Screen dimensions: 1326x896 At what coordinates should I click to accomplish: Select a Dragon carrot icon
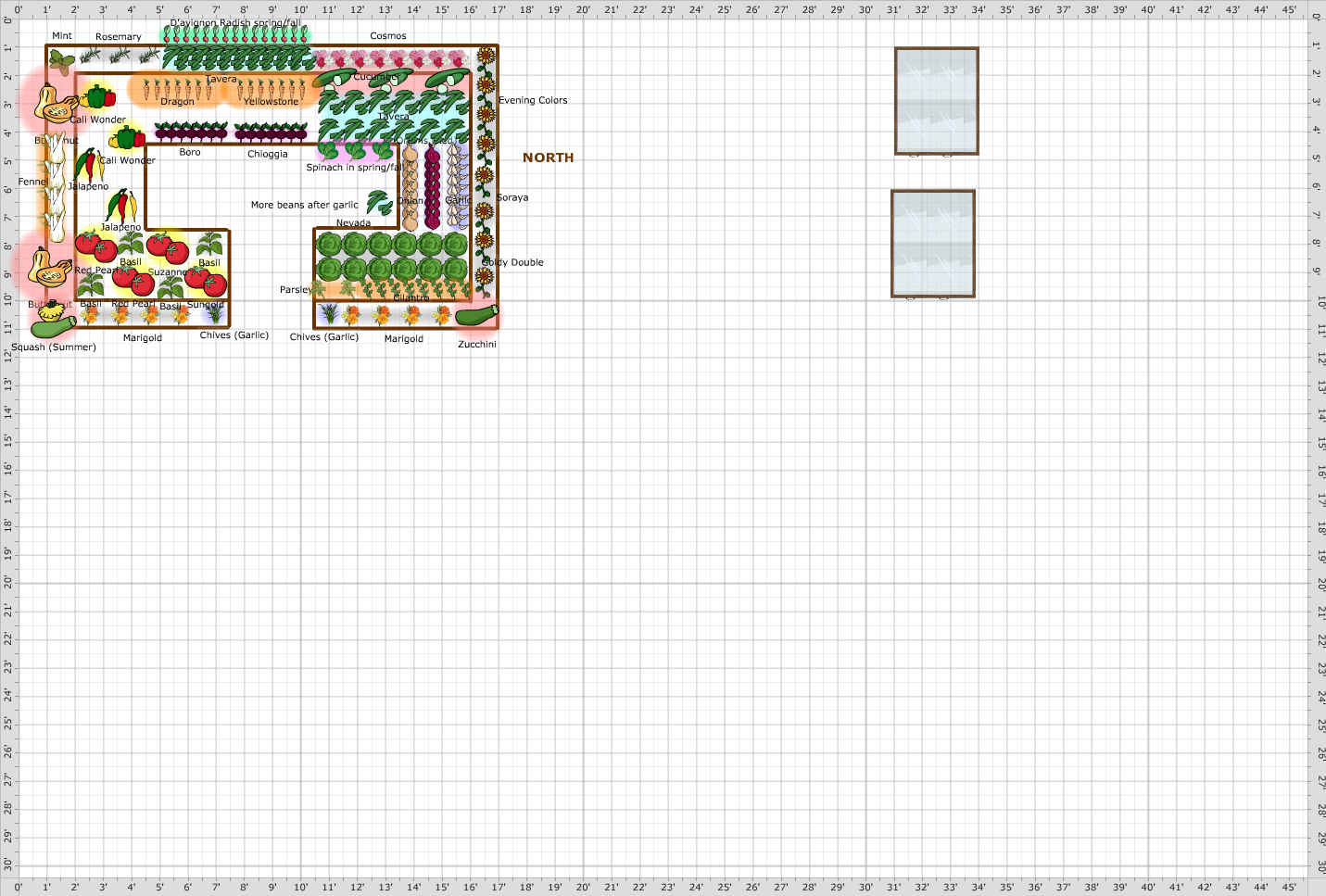point(176,86)
